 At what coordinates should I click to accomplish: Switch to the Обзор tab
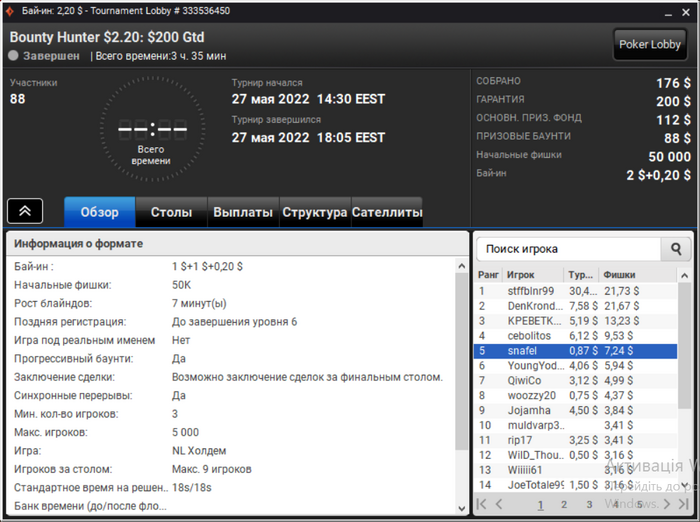click(x=100, y=212)
